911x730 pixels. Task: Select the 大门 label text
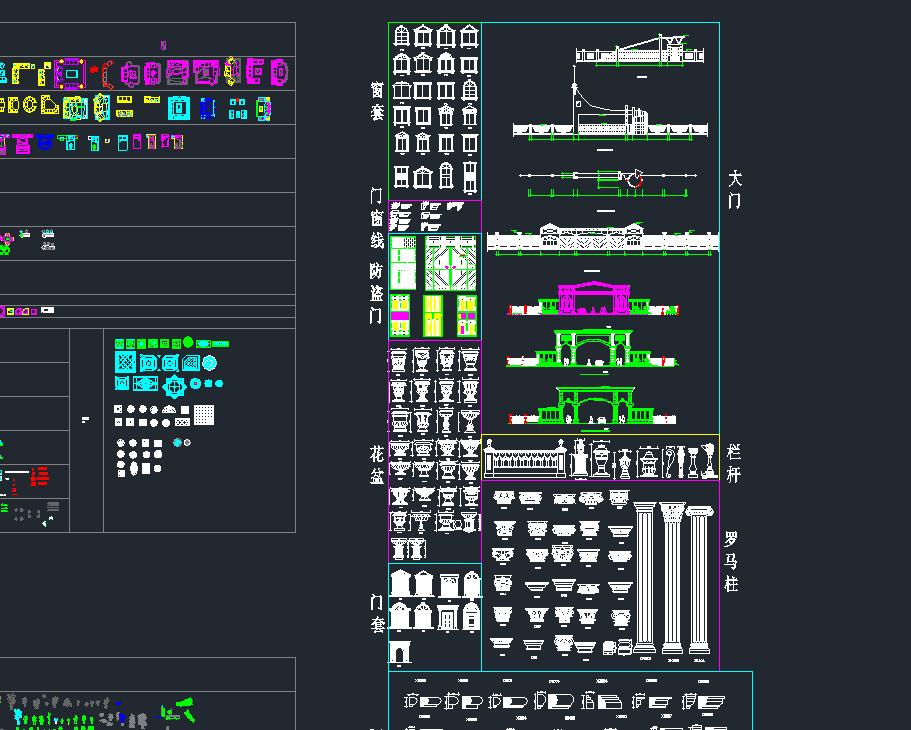(x=734, y=189)
